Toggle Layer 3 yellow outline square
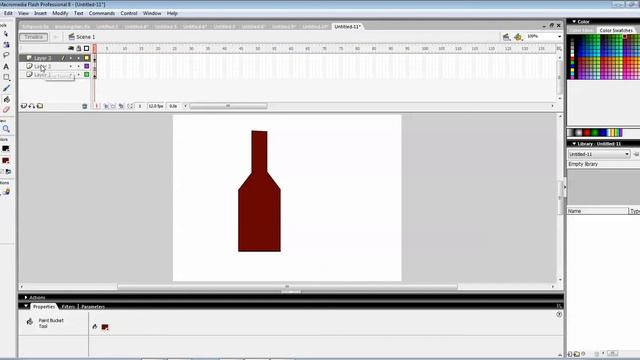 coord(87,58)
